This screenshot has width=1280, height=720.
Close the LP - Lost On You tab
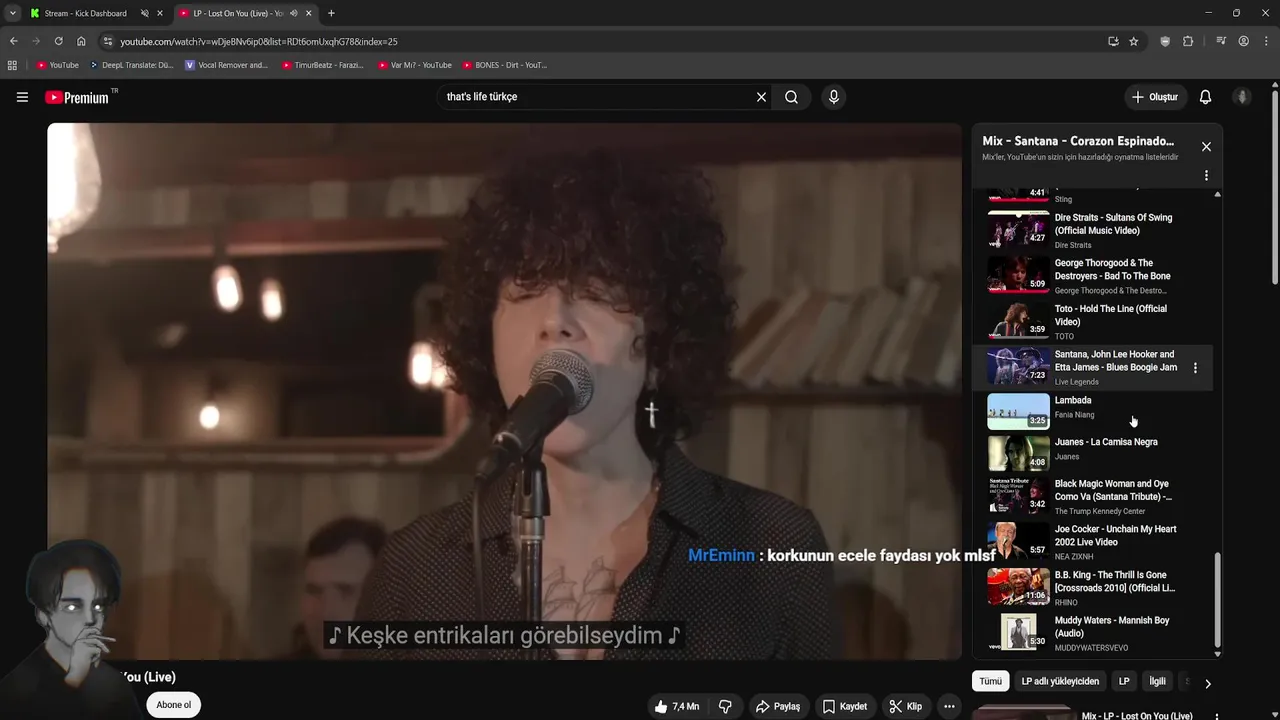(x=308, y=13)
